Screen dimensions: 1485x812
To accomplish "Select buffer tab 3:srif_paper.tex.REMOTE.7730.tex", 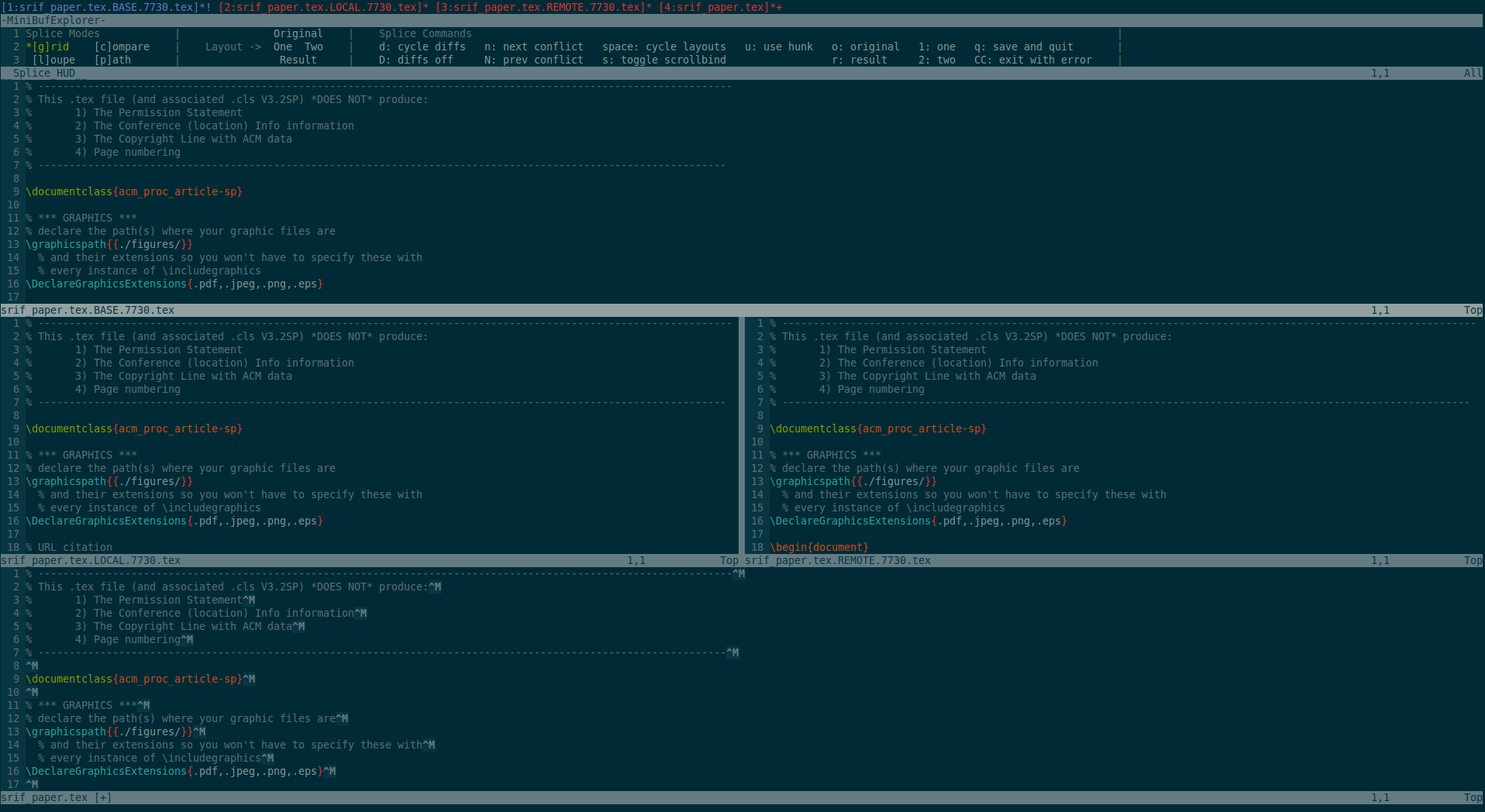I will click(x=543, y=7).
